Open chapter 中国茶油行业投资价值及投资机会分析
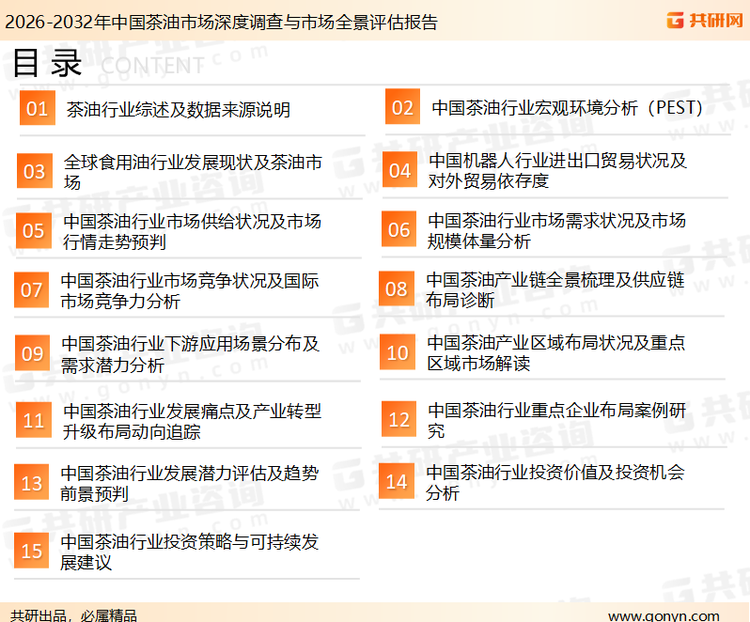 [x=555, y=482]
